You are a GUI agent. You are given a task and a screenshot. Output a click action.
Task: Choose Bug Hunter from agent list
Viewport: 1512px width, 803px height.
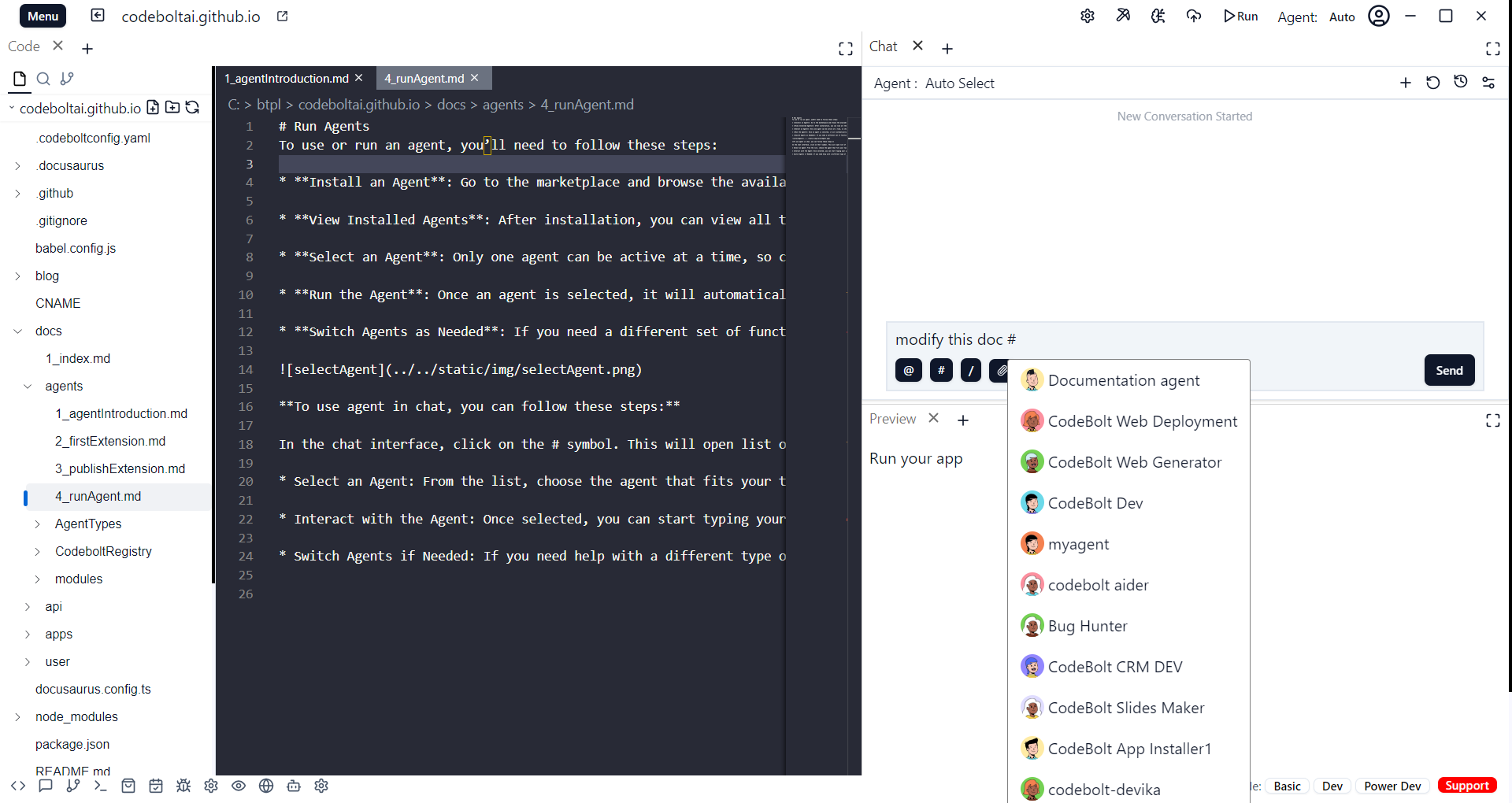[1128, 626]
